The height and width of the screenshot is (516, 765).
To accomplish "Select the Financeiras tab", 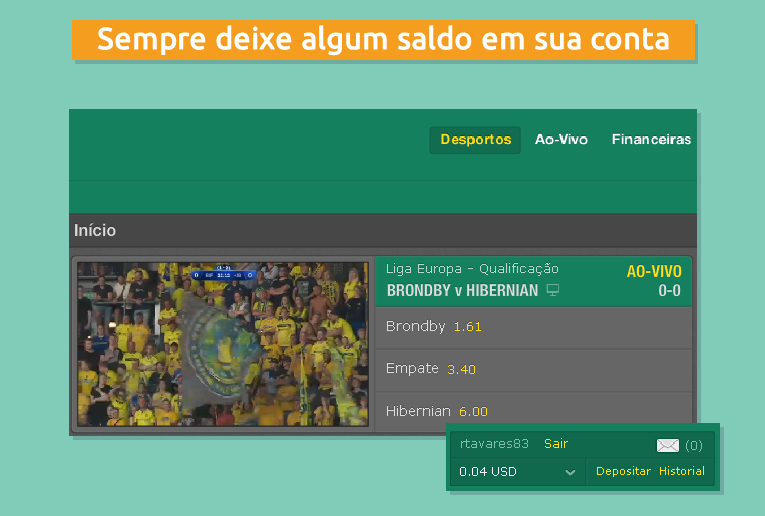I will click(x=651, y=140).
